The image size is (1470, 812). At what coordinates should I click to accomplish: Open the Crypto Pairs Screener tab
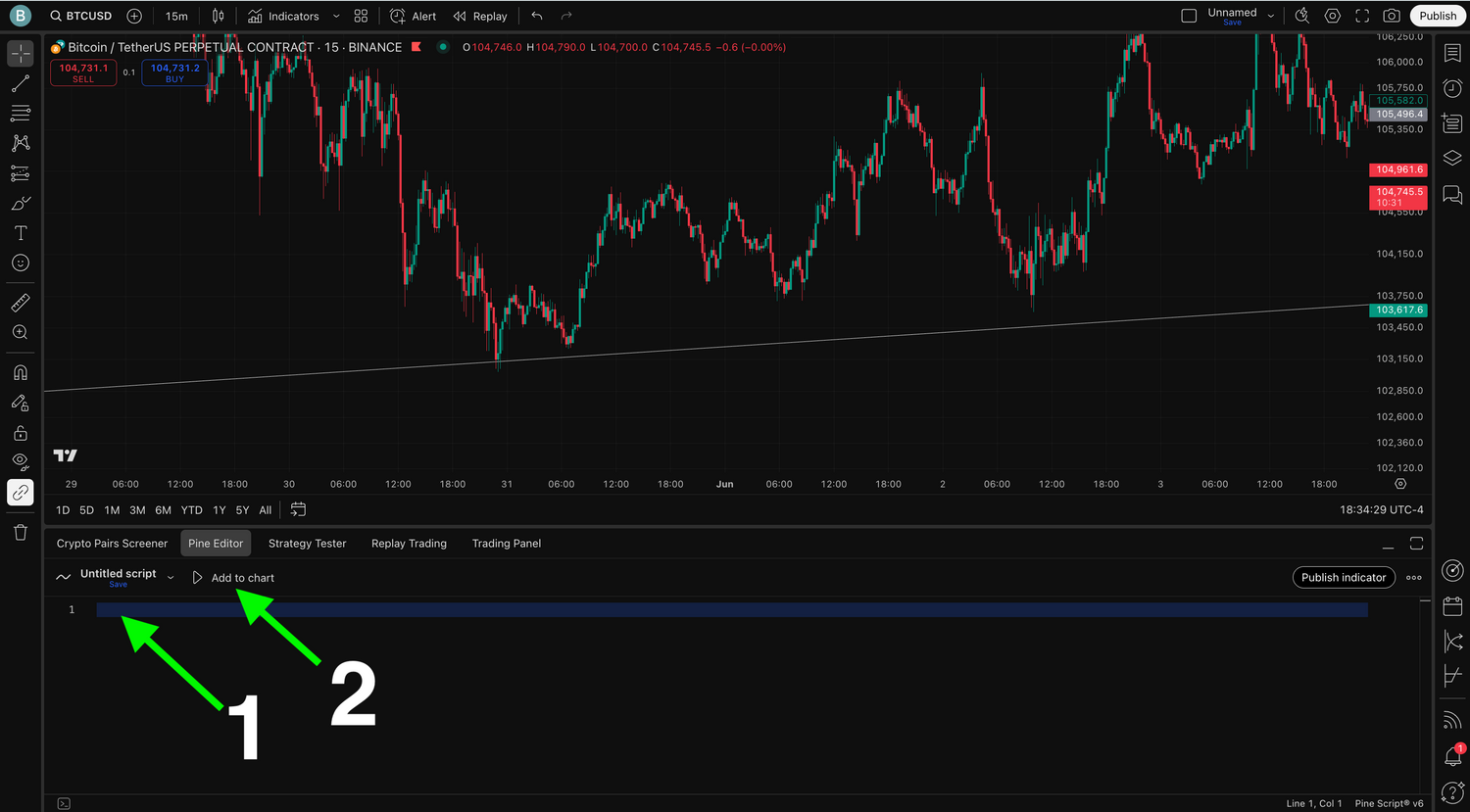(112, 544)
